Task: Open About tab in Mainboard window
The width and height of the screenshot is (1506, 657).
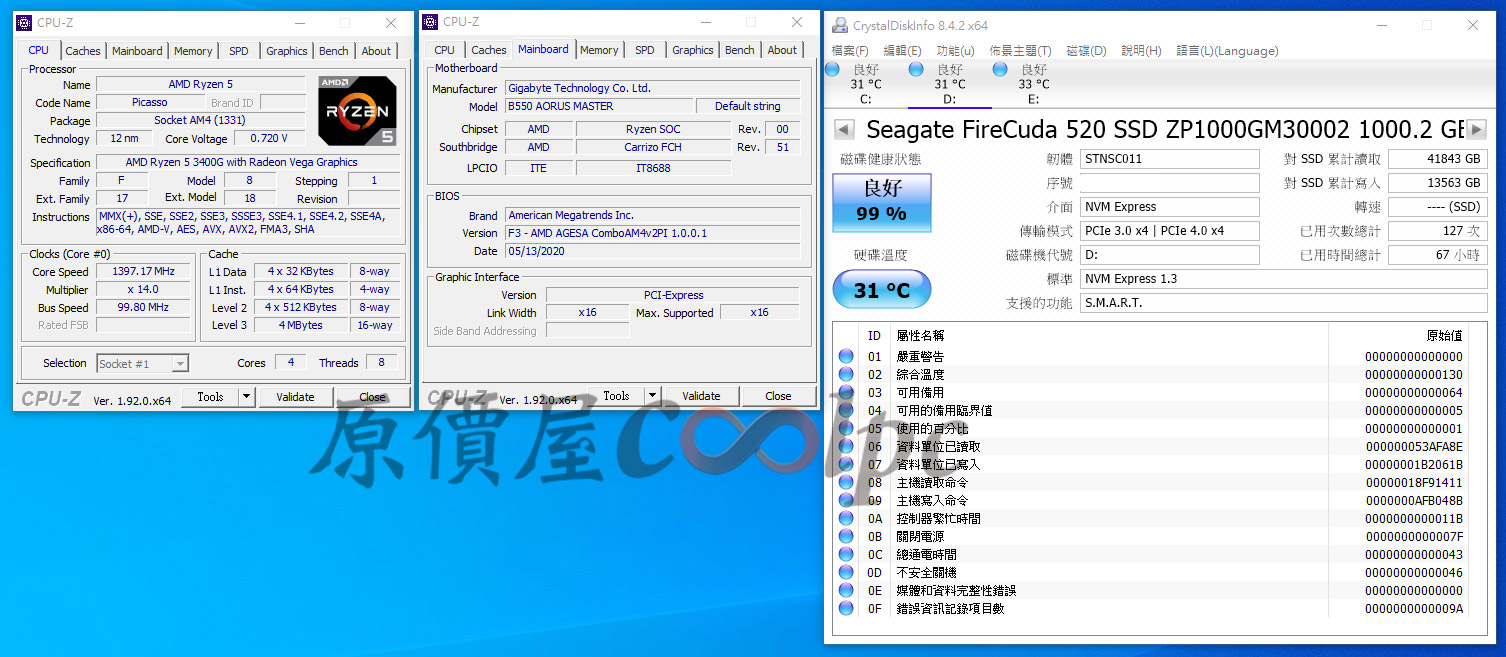Action: [x=782, y=50]
